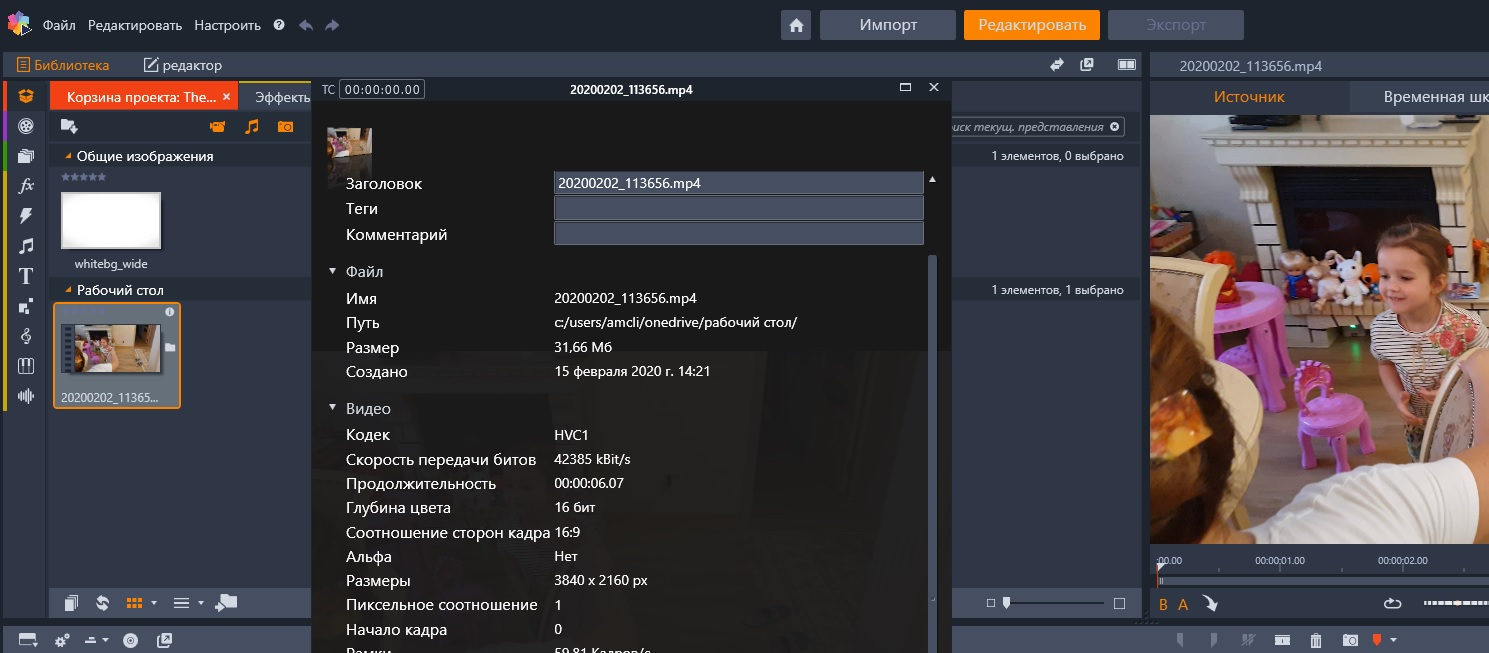Click the home button icon

point(797,25)
